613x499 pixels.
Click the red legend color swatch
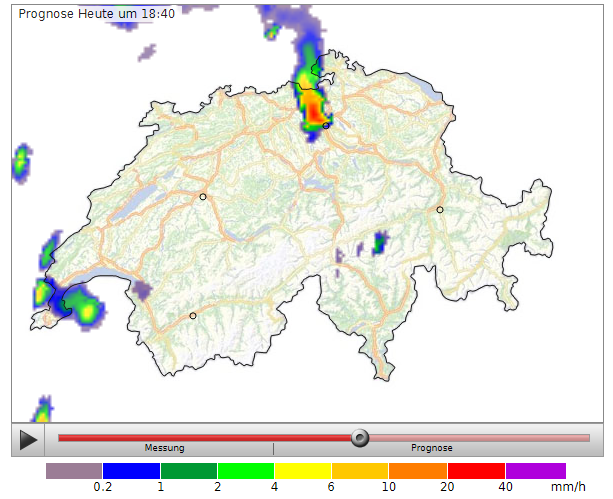point(476,470)
